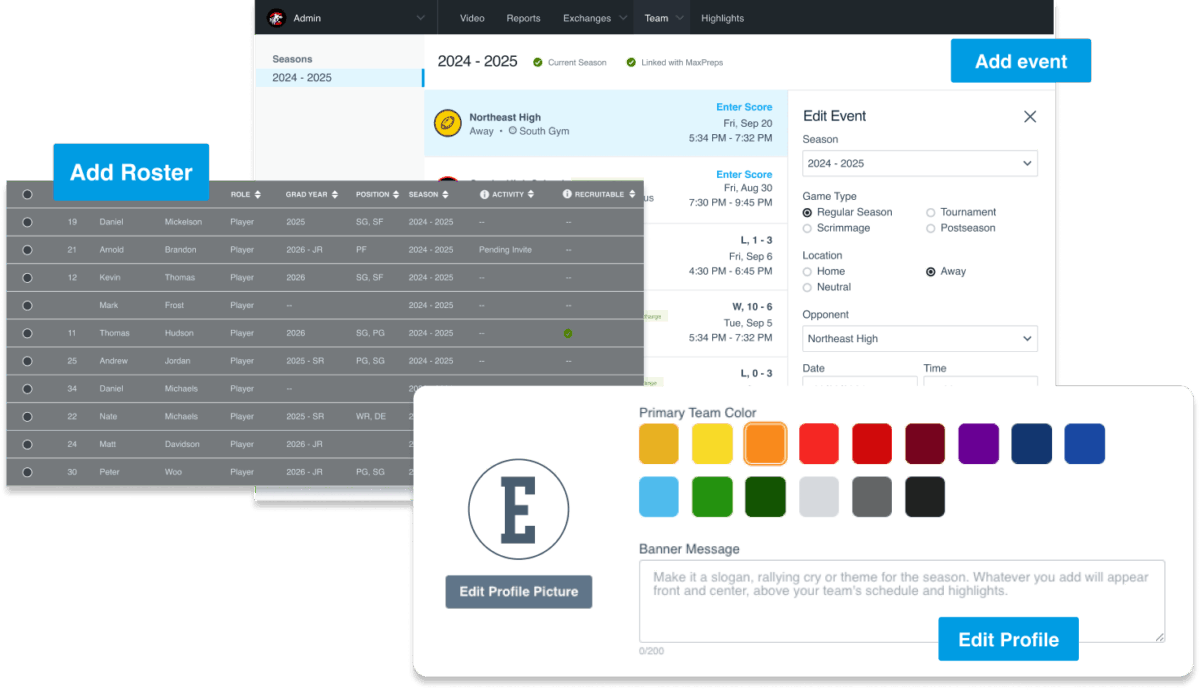Click the Northeast High football icon

(x=447, y=123)
